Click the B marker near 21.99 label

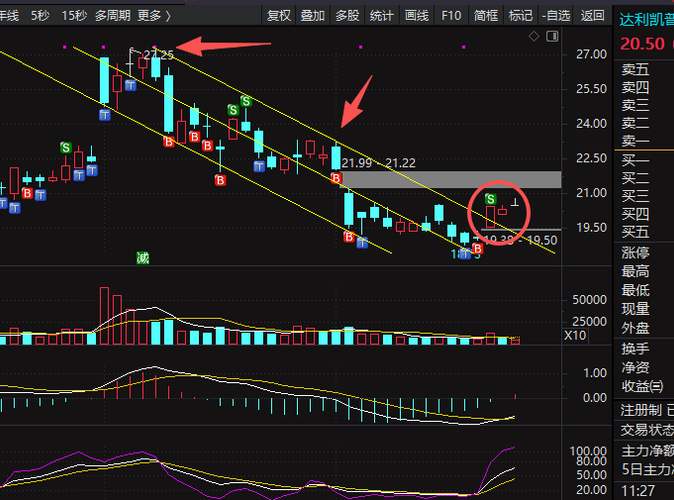coord(336,178)
